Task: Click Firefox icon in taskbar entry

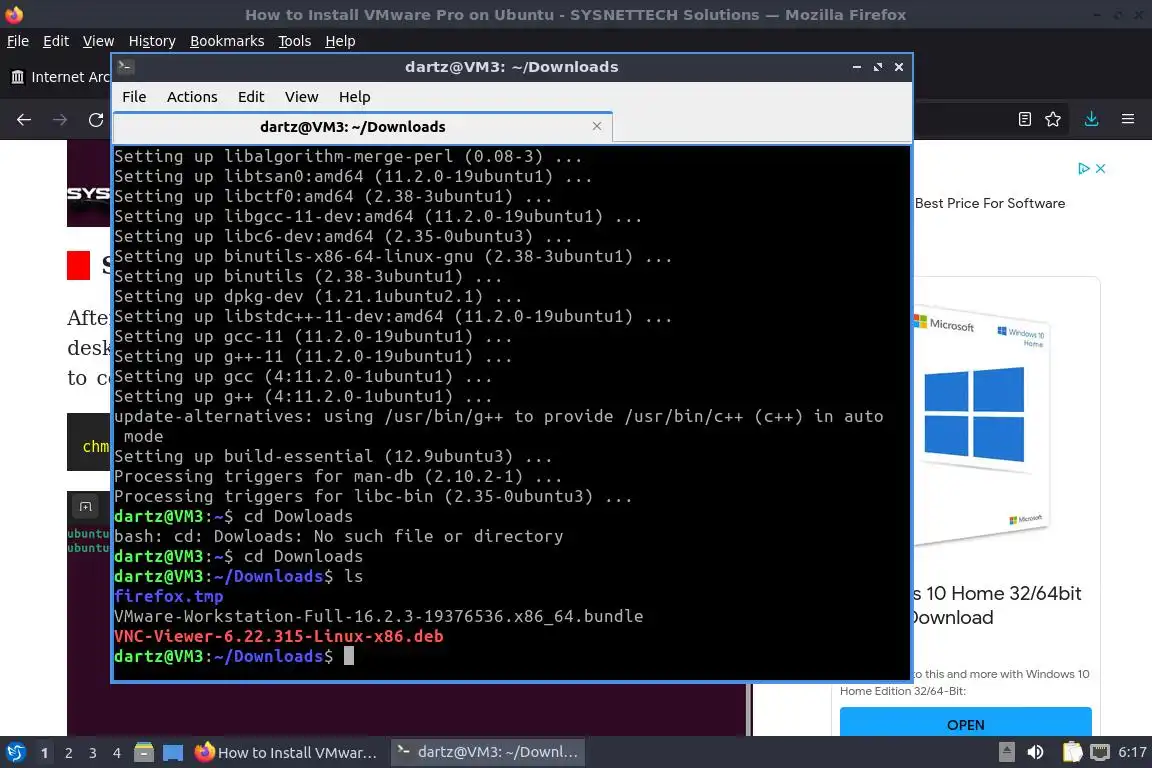Action: pyautogui.click(x=204, y=752)
